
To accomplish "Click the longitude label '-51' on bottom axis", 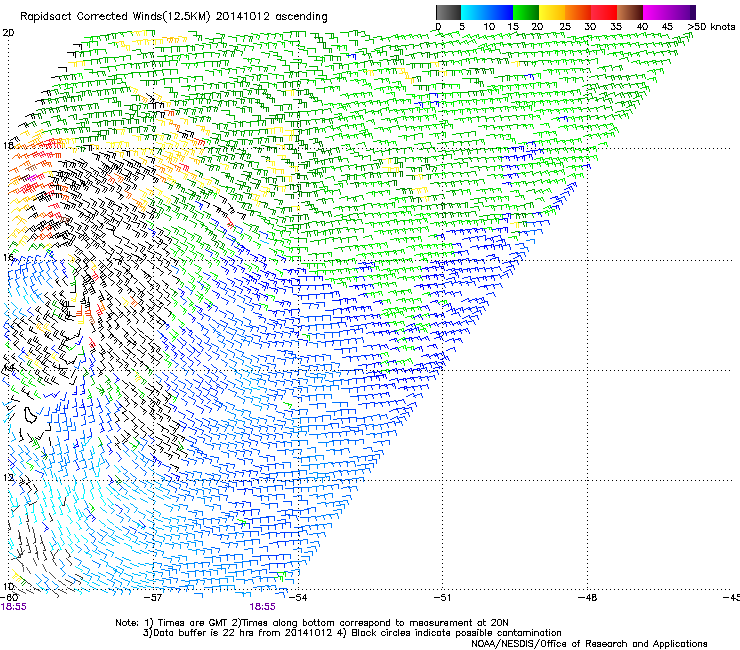I will pyautogui.click(x=442, y=598).
